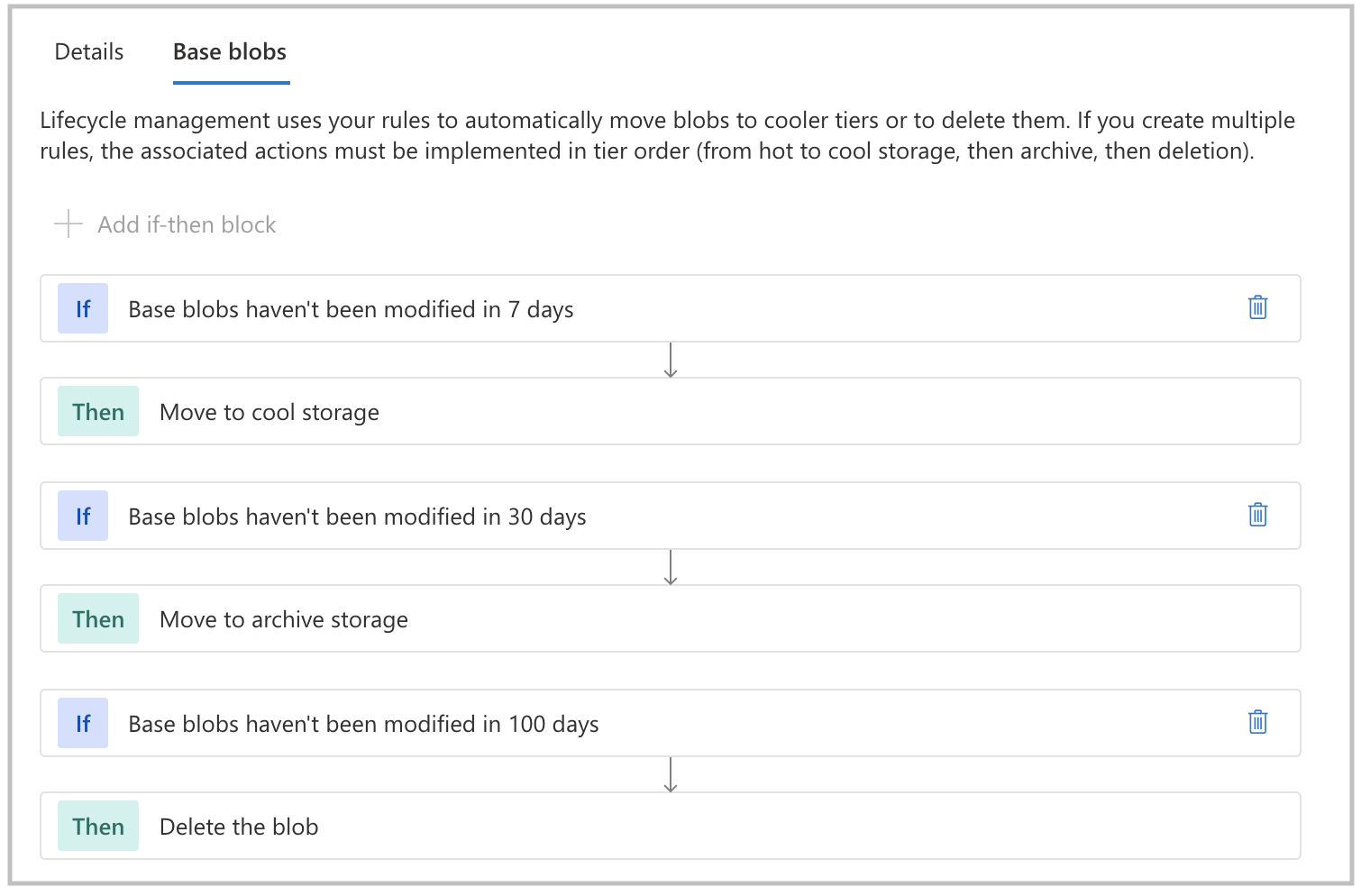1361x896 pixels.
Task: Click trash icon for 30 days rule
Action: point(1257,515)
